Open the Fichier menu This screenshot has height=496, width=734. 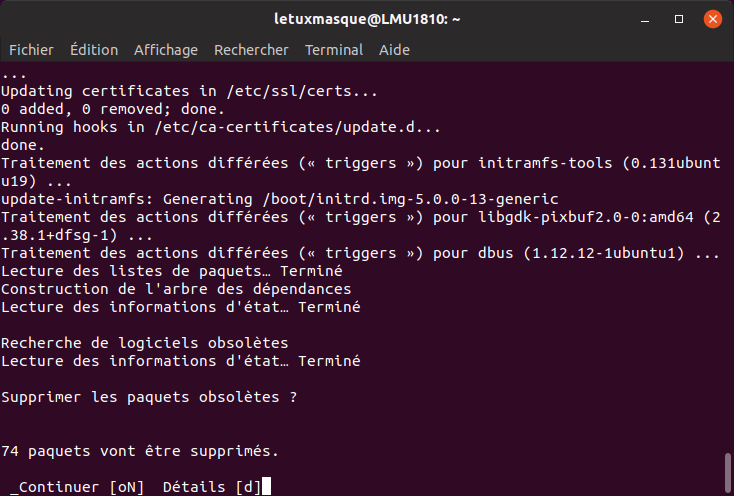tap(31, 50)
